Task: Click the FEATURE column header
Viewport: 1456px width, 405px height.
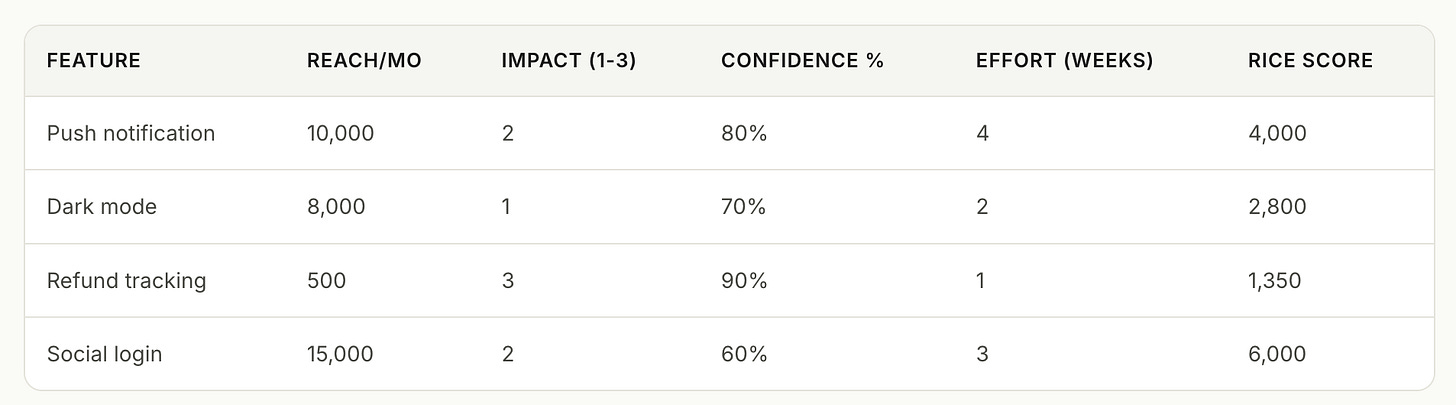Action: (x=93, y=61)
